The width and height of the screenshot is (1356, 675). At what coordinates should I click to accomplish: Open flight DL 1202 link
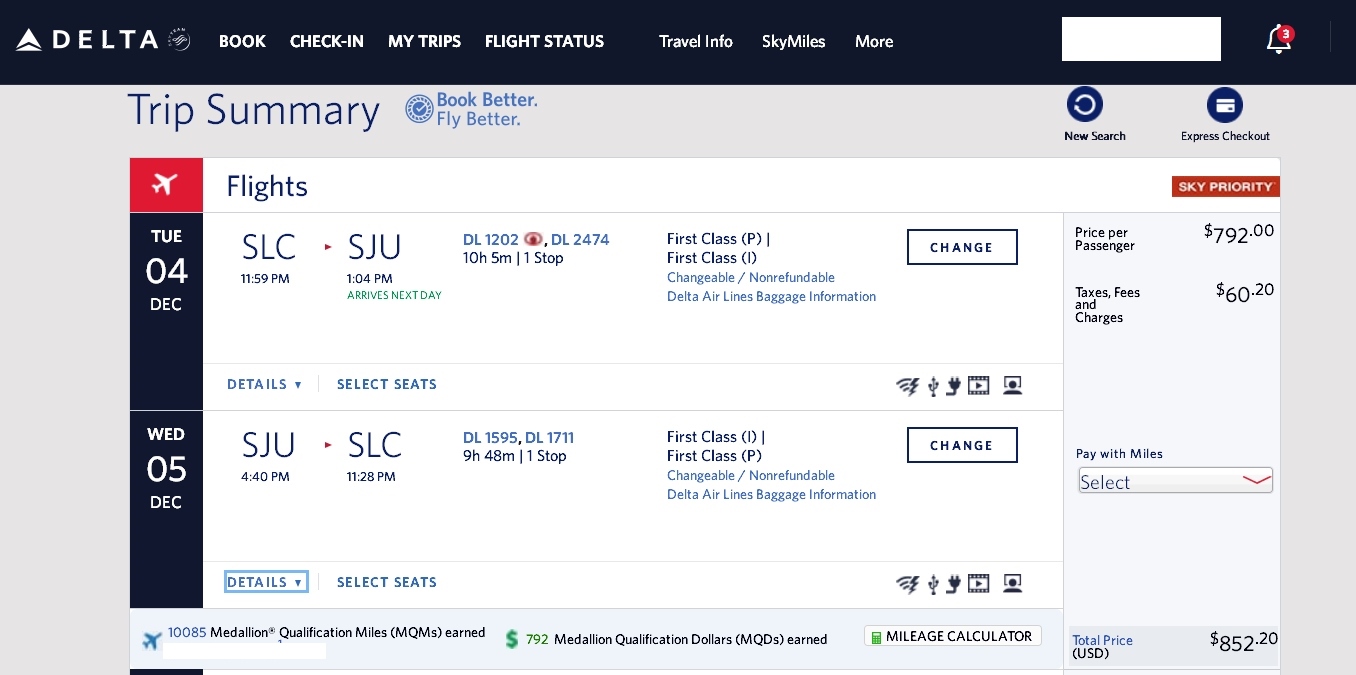click(491, 239)
